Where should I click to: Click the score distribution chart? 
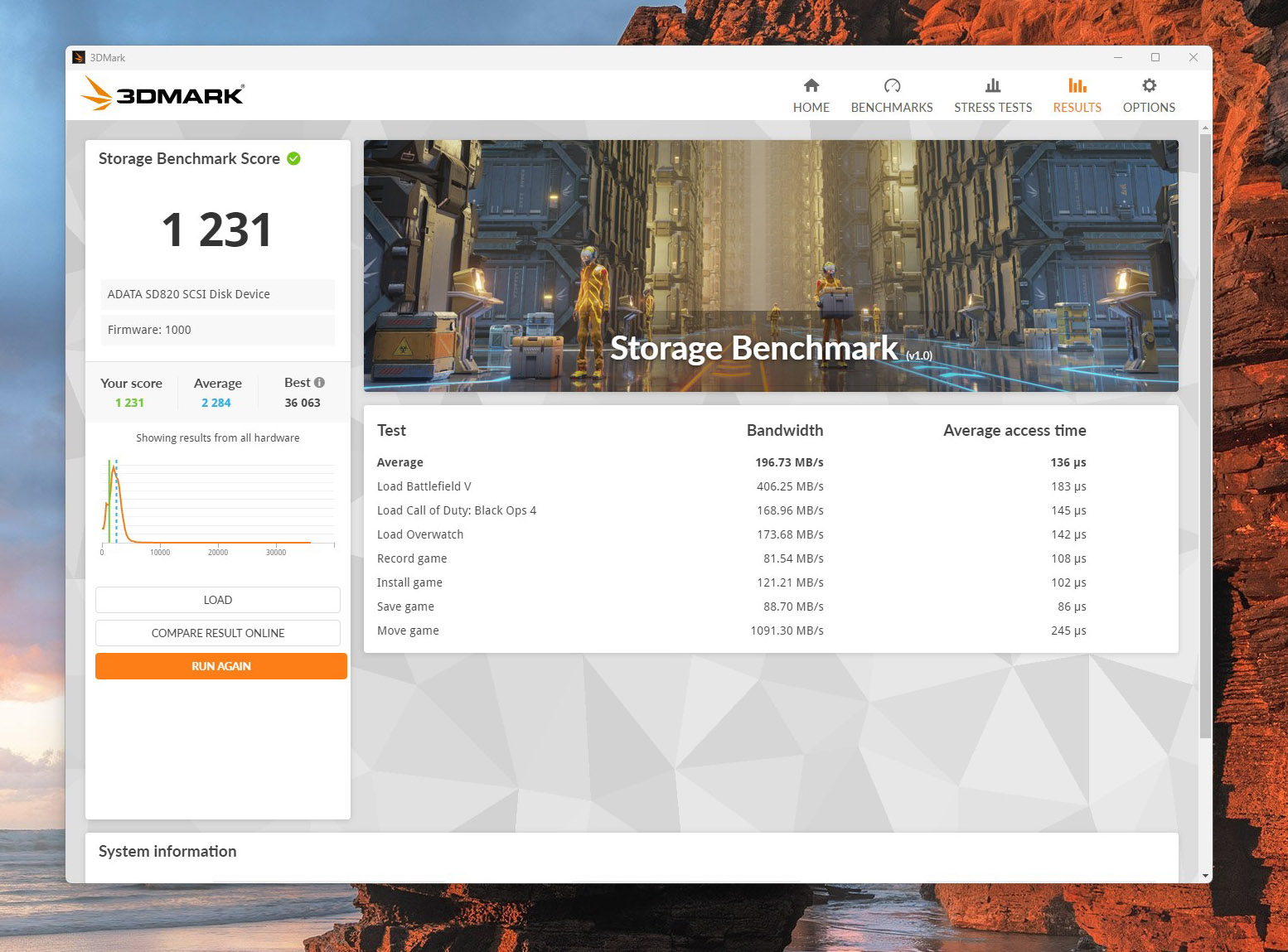218,504
